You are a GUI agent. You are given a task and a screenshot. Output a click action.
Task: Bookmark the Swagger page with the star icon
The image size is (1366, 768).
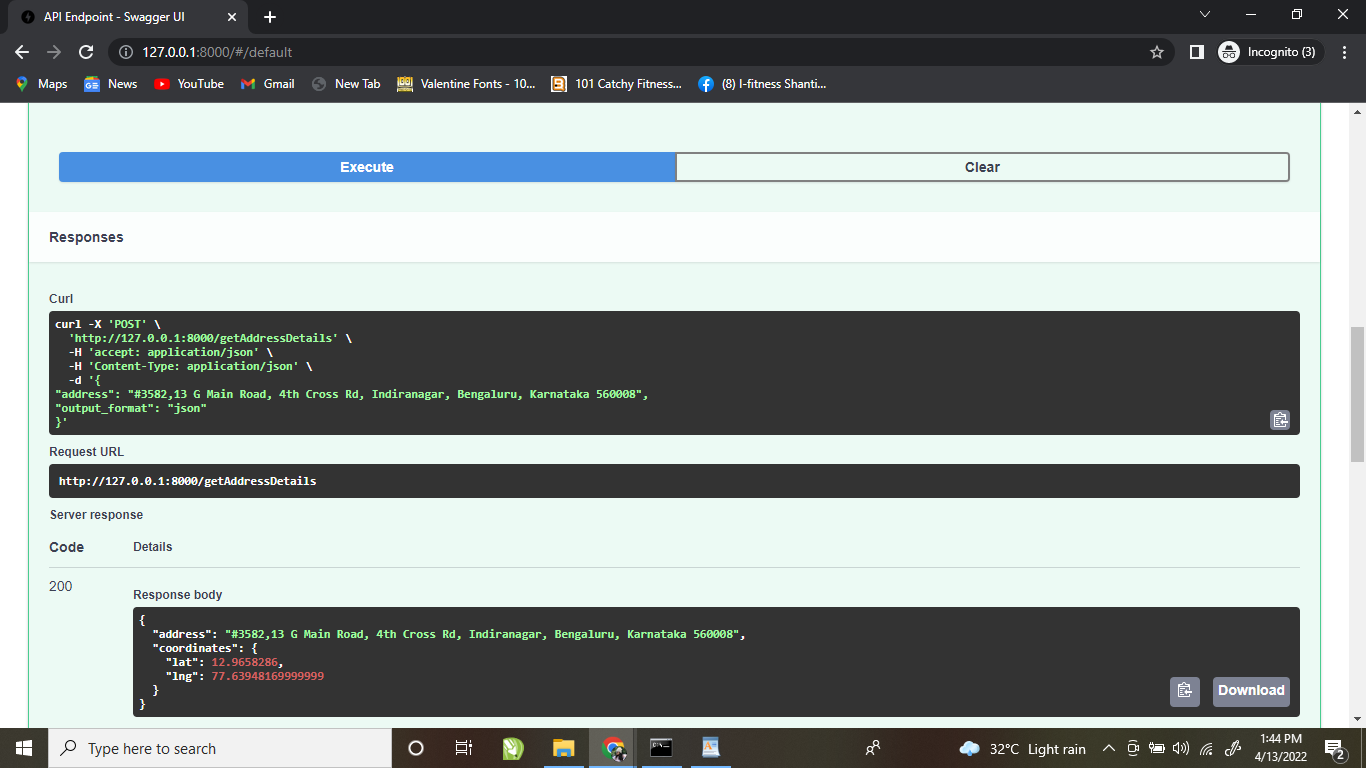pyautogui.click(x=1157, y=52)
